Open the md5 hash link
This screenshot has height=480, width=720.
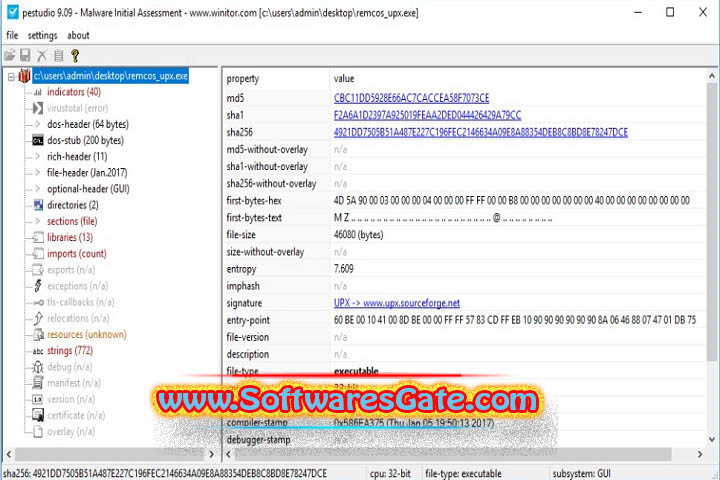411,98
